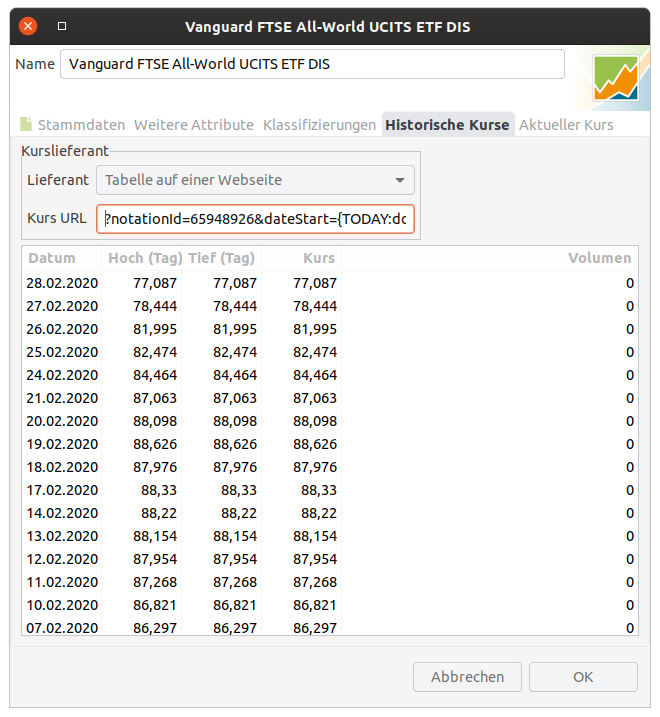The height and width of the screenshot is (717, 660).
Task: Select the row dated 11.02.2020
Action: 330,582
